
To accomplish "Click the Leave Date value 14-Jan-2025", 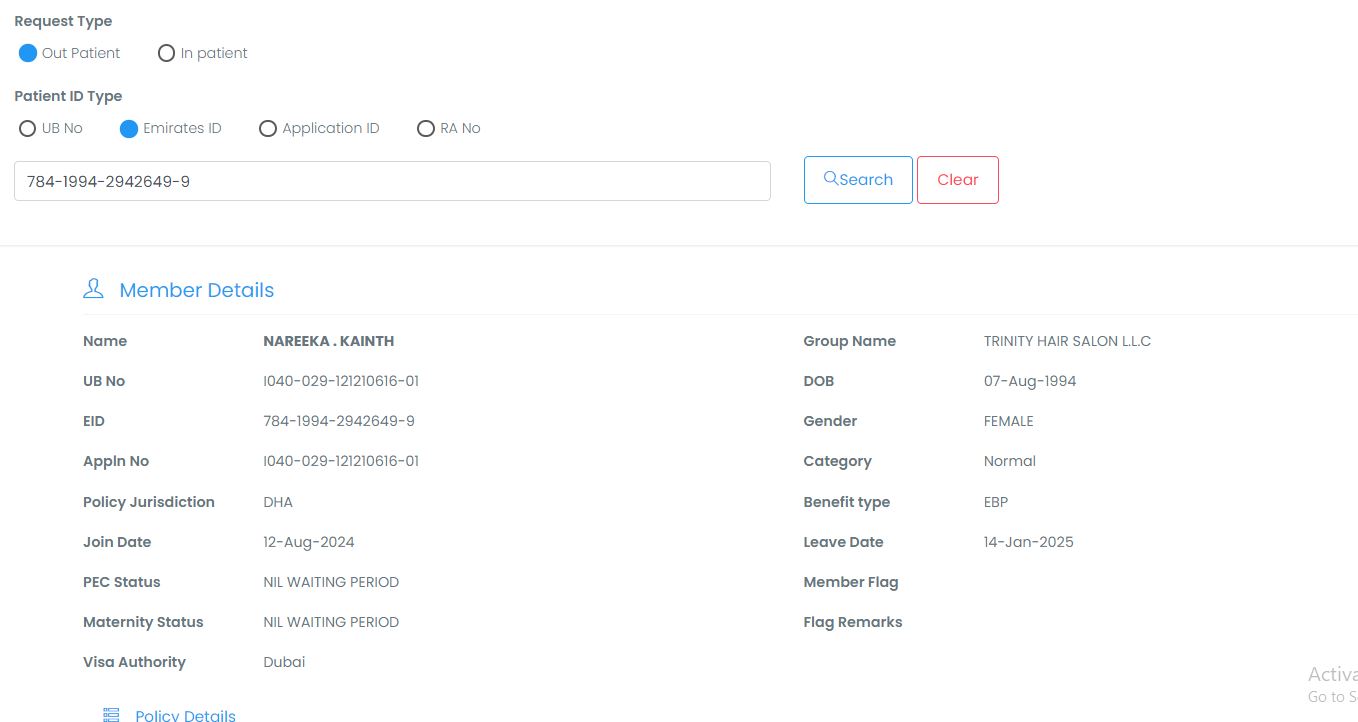I will pos(1028,542).
